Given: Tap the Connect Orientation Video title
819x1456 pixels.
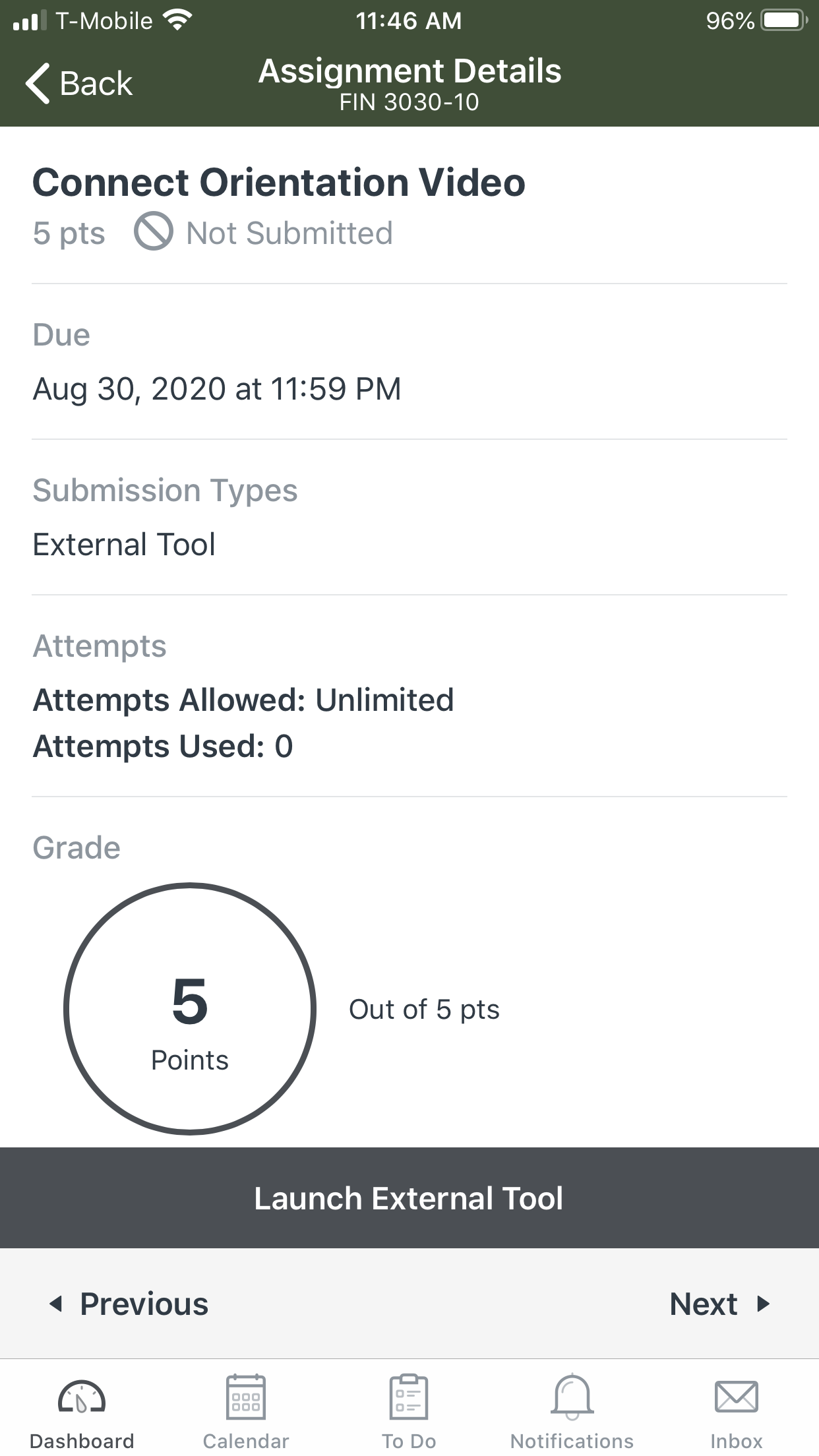Looking at the screenshot, I should click(279, 182).
